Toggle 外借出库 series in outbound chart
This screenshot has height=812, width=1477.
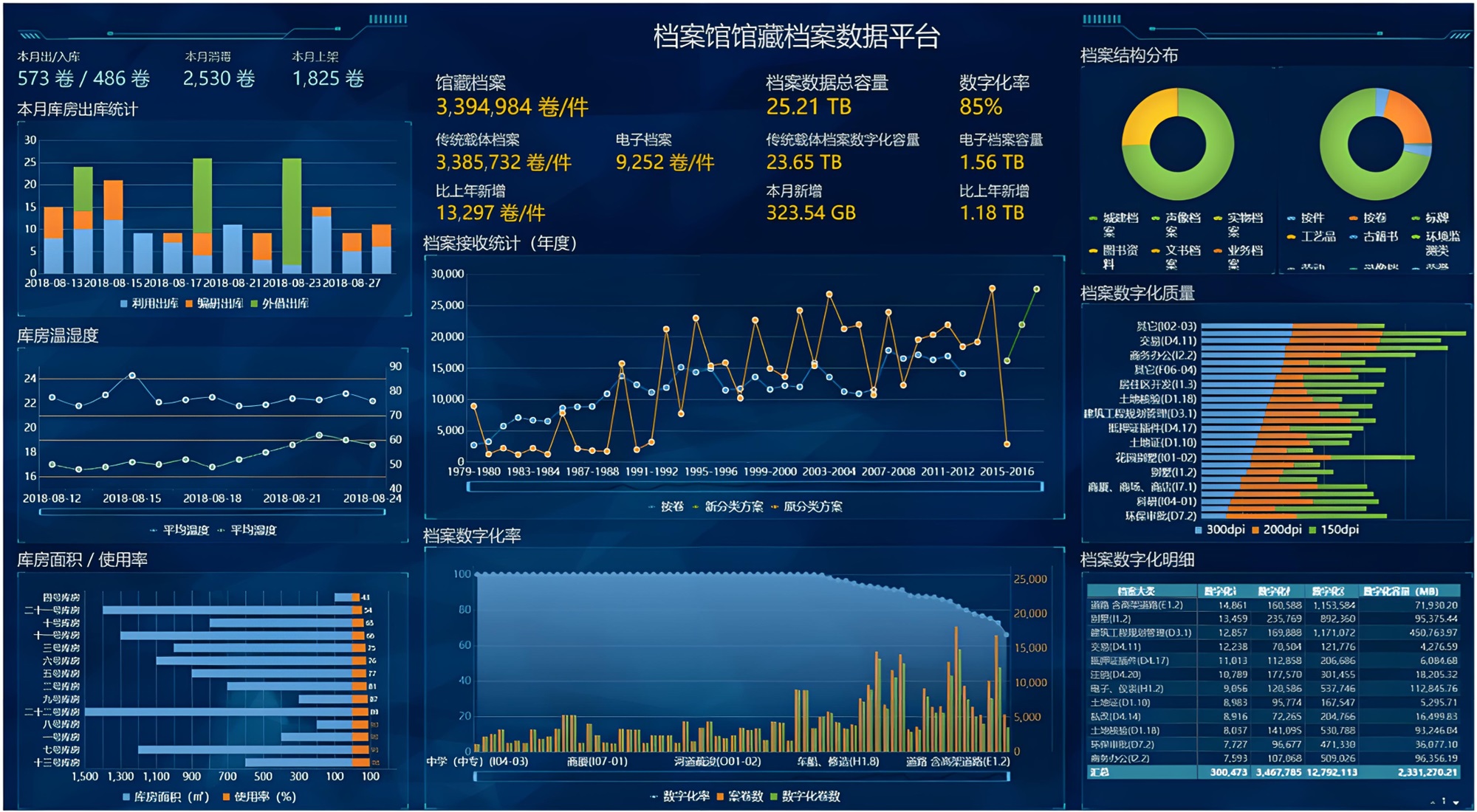click(254, 303)
